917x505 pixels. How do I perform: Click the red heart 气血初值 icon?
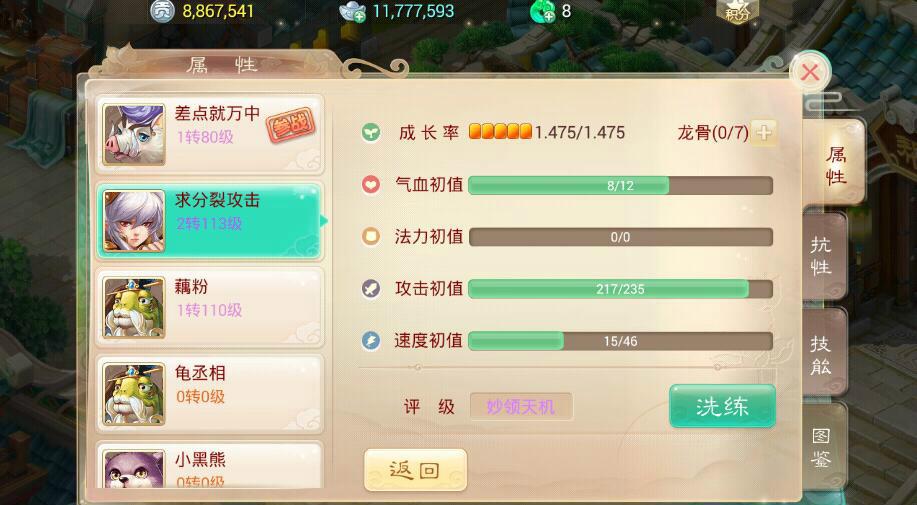point(370,185)
